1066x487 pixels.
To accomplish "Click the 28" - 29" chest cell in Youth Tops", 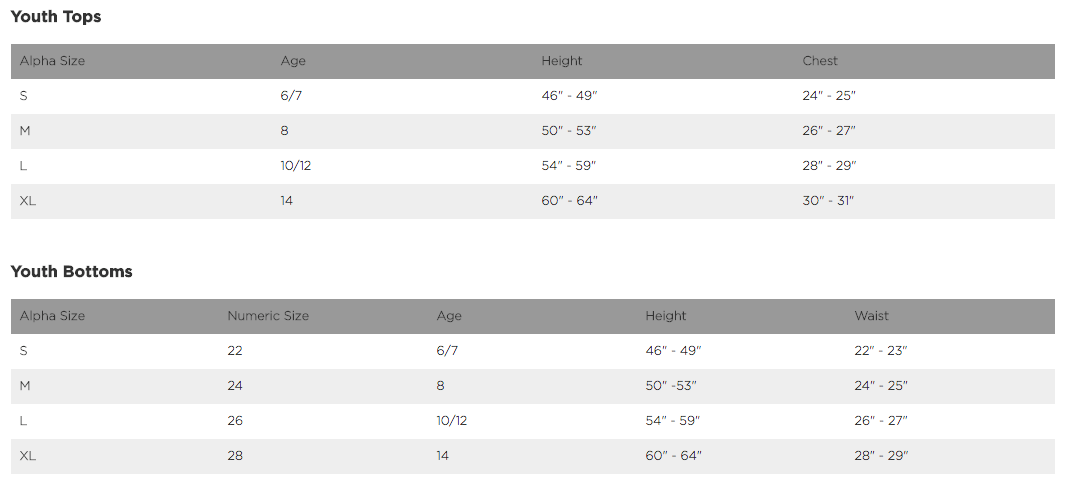I will click(x=829, y=166).
